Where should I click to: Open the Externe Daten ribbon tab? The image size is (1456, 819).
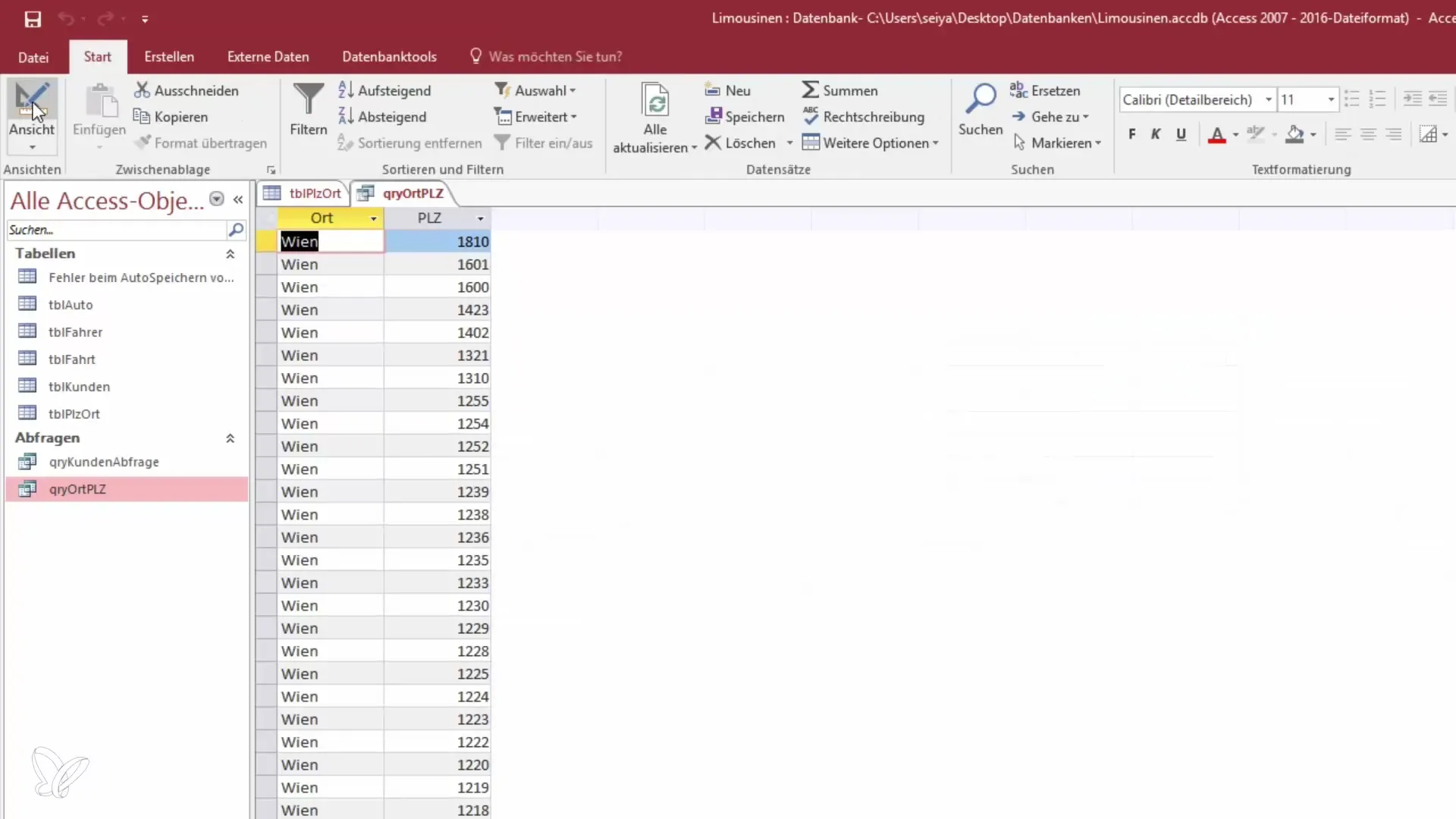(268, 57)
